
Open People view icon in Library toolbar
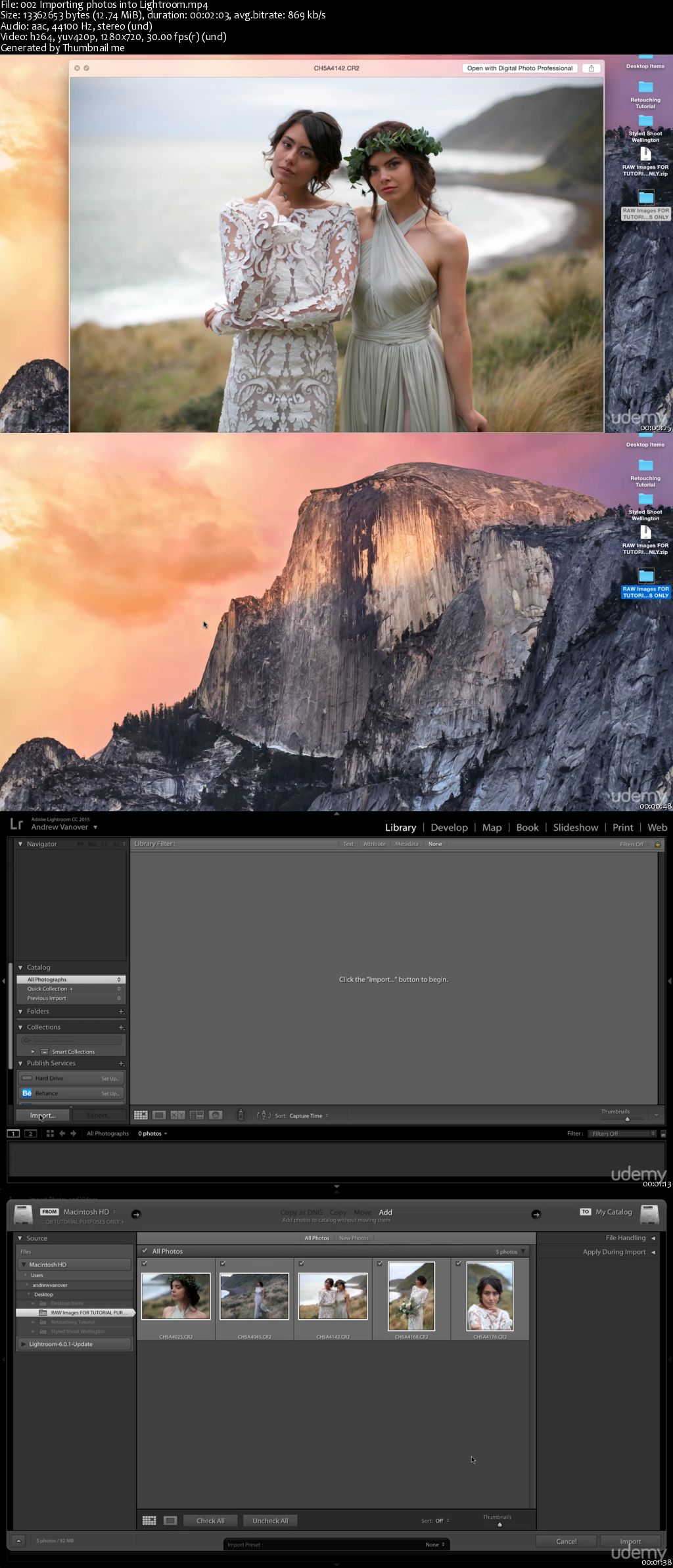tap(216, 1115)
